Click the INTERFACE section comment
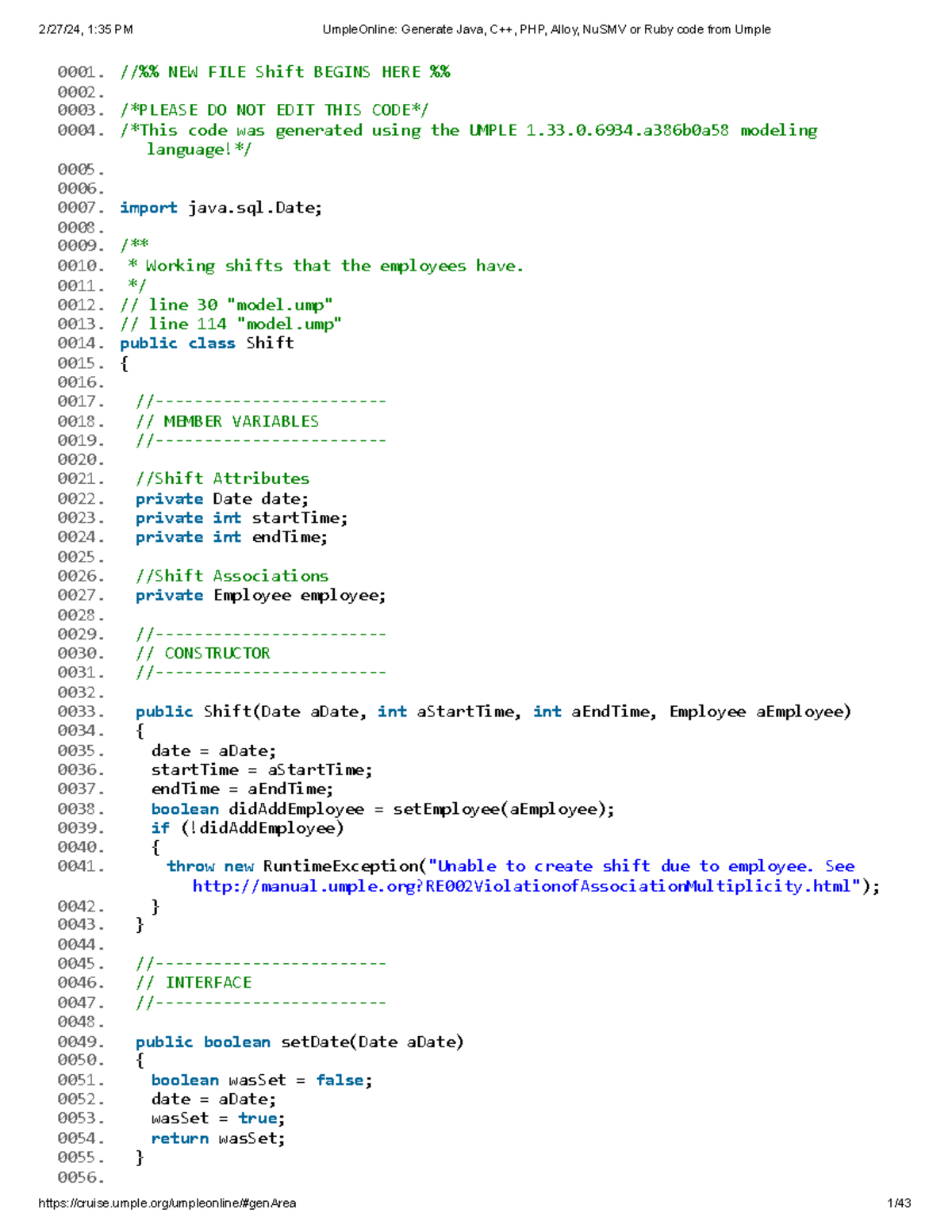 point(194,981)
